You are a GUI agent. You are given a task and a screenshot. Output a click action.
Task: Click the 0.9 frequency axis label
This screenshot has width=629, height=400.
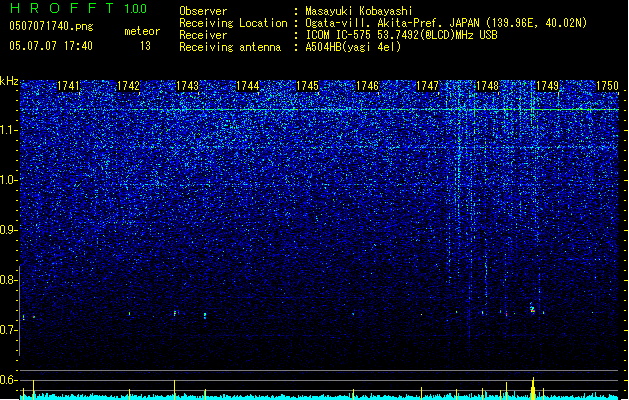pyautogui.click(x=8, y=230)
